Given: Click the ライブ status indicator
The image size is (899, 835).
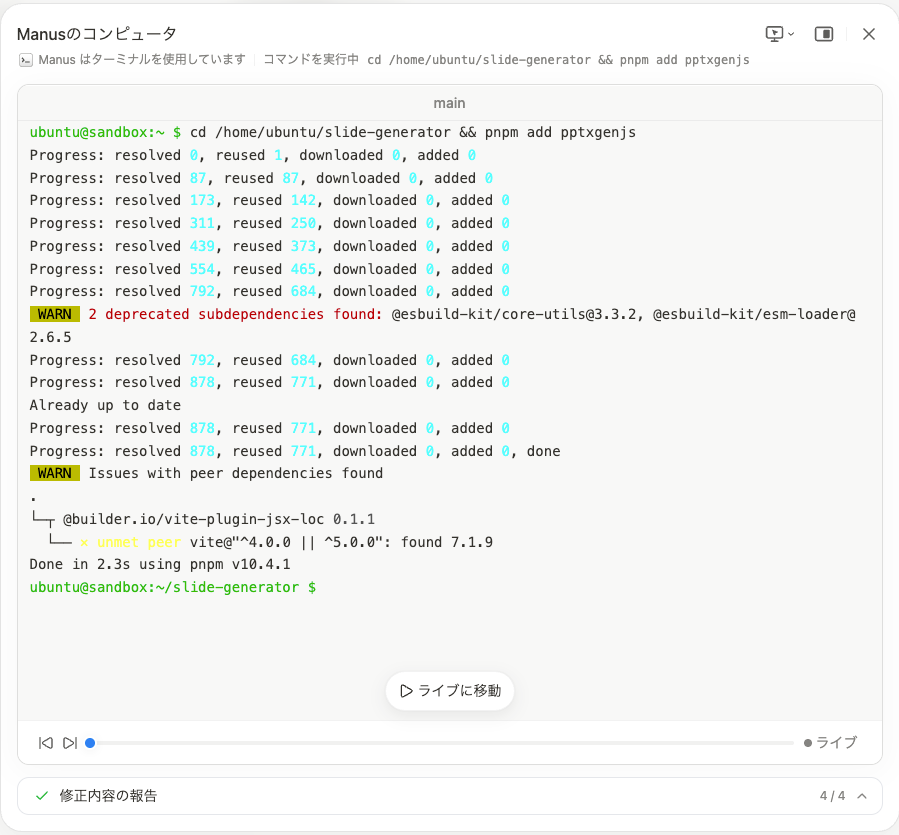Looking at the screenshot, I should click(830, 743).
